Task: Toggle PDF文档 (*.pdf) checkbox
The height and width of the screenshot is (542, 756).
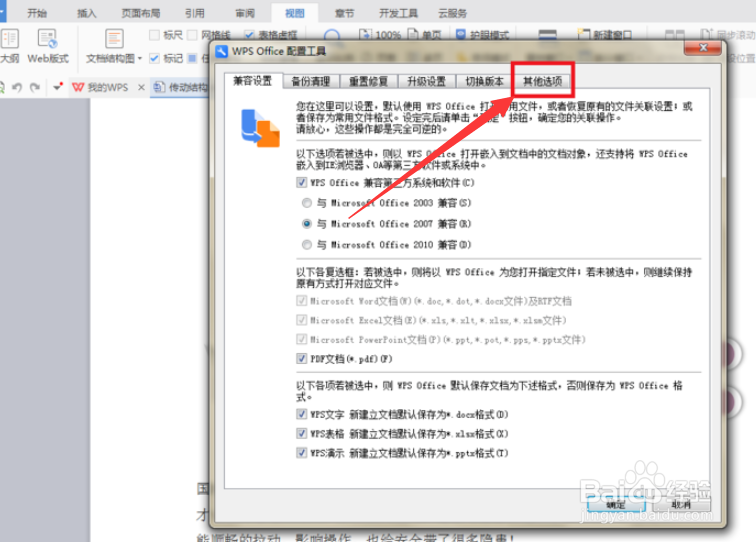Action: click(302, 358)
